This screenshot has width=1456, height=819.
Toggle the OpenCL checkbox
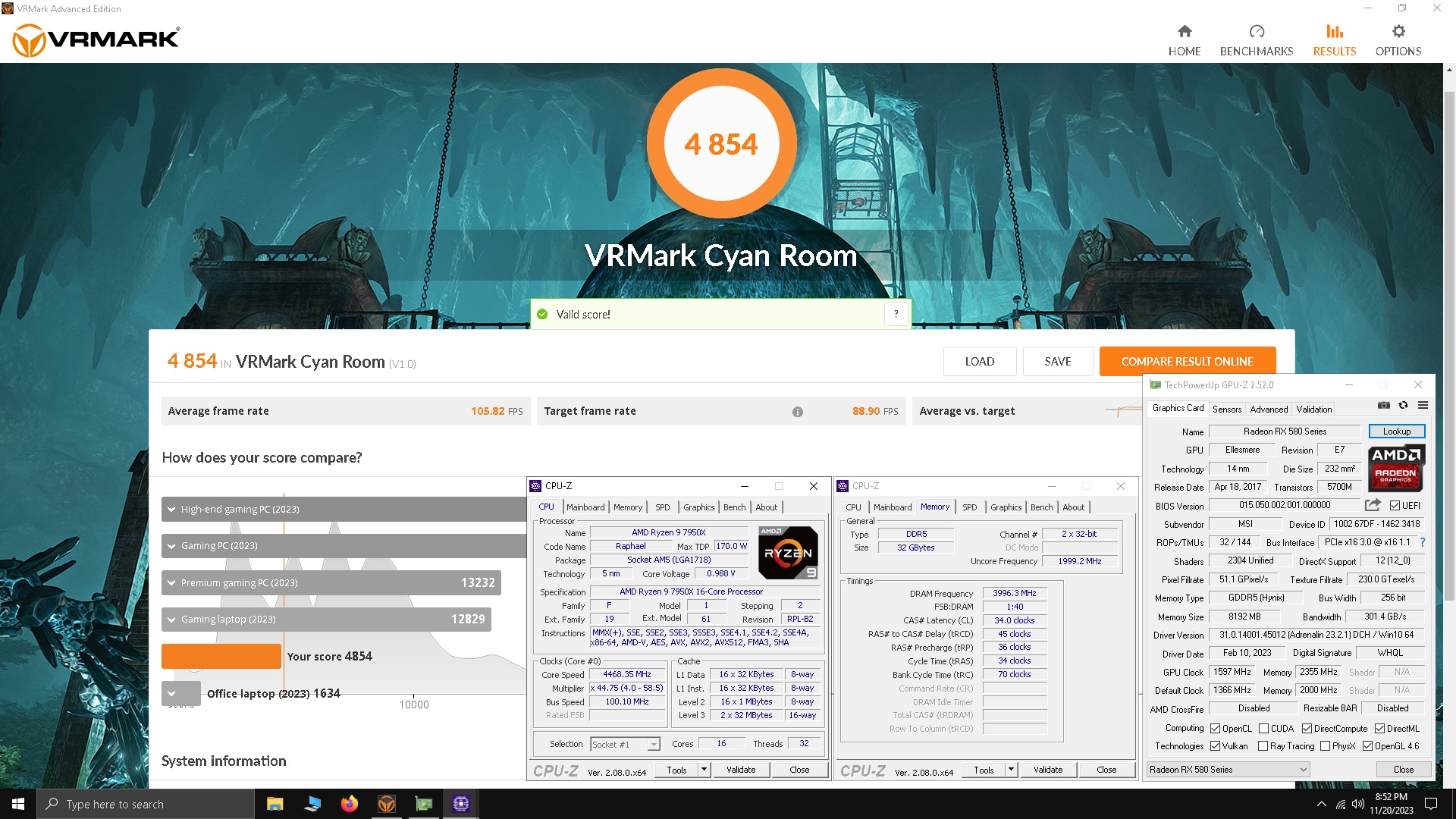[1215, 729]
